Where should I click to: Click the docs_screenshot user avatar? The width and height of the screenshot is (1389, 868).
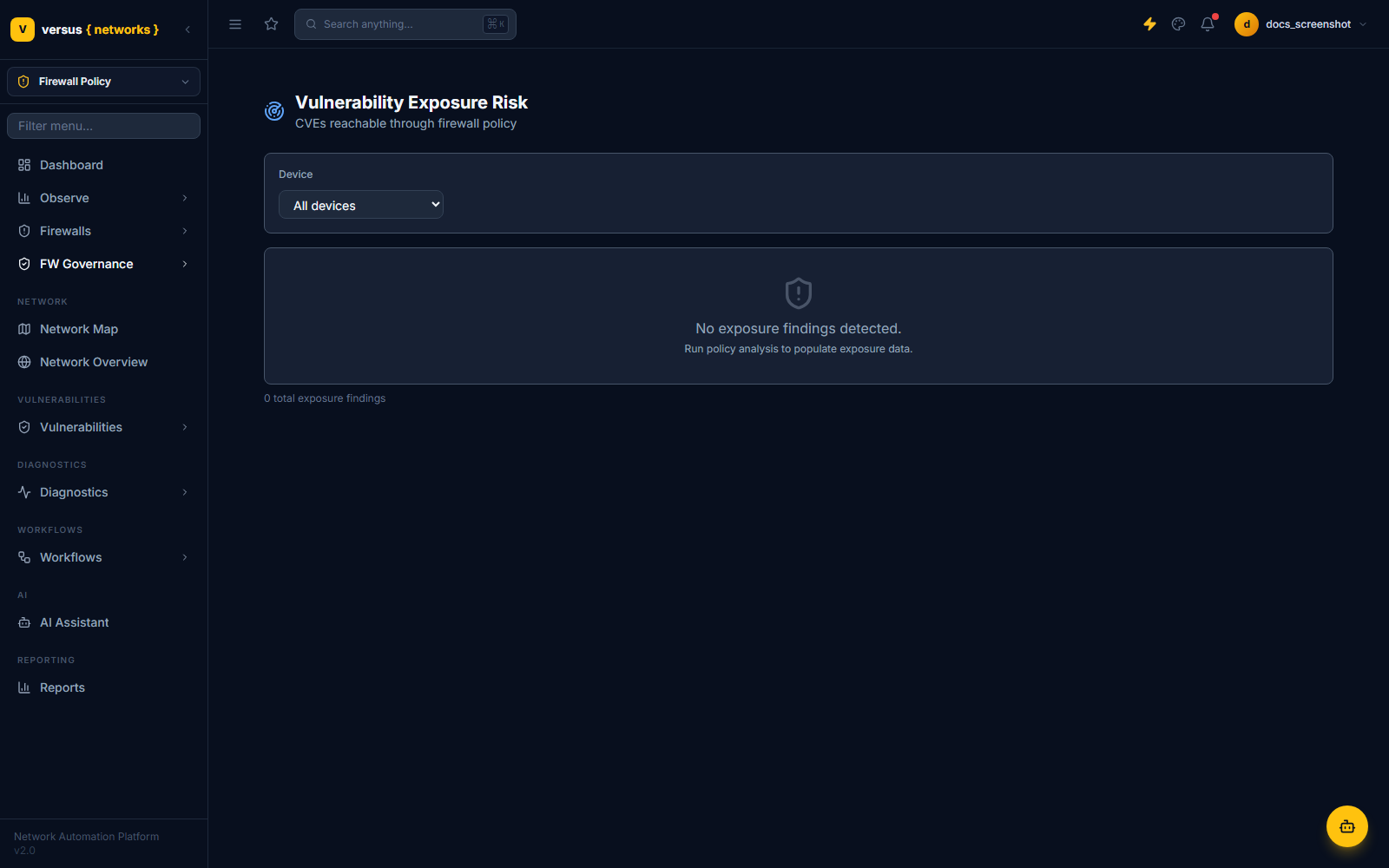pos(1247,24)
